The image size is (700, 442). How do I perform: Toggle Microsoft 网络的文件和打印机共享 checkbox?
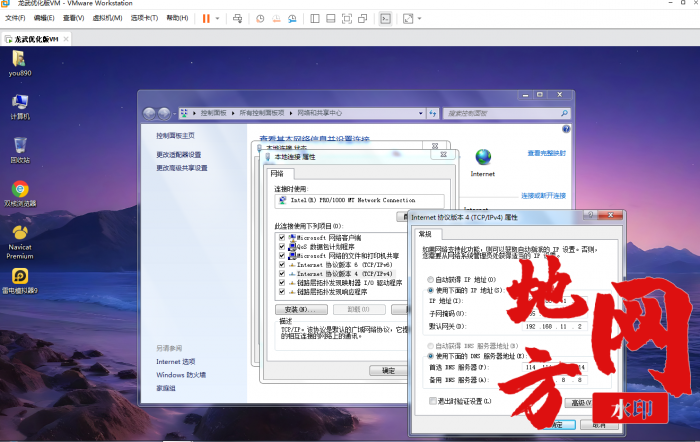pyautogui.click(x=282, y=256)
